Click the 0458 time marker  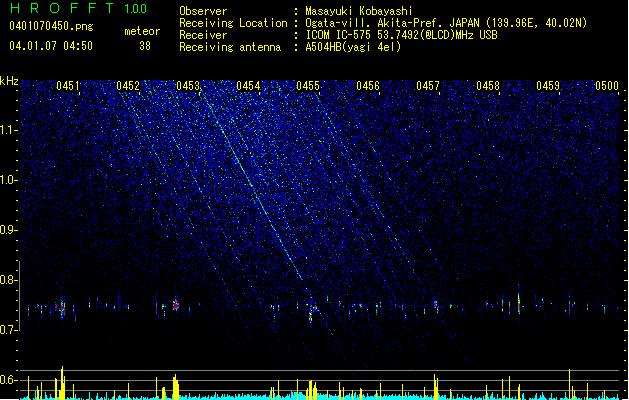tap(488, 86)
